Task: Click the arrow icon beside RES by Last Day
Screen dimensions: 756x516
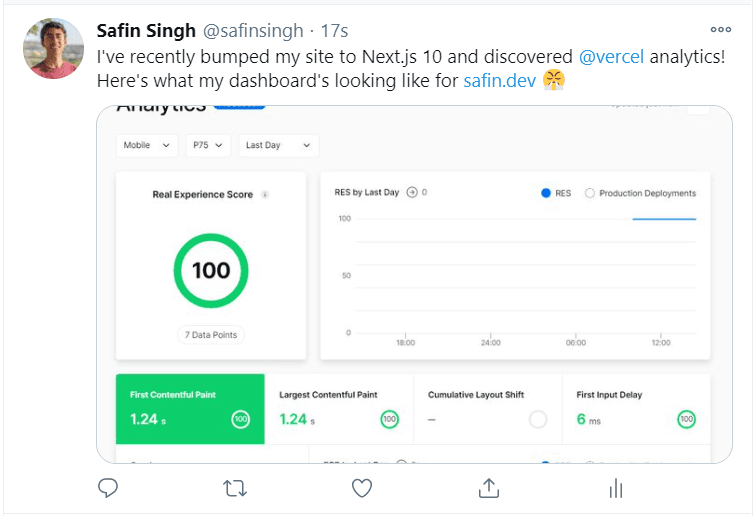Action: (412, 192)
